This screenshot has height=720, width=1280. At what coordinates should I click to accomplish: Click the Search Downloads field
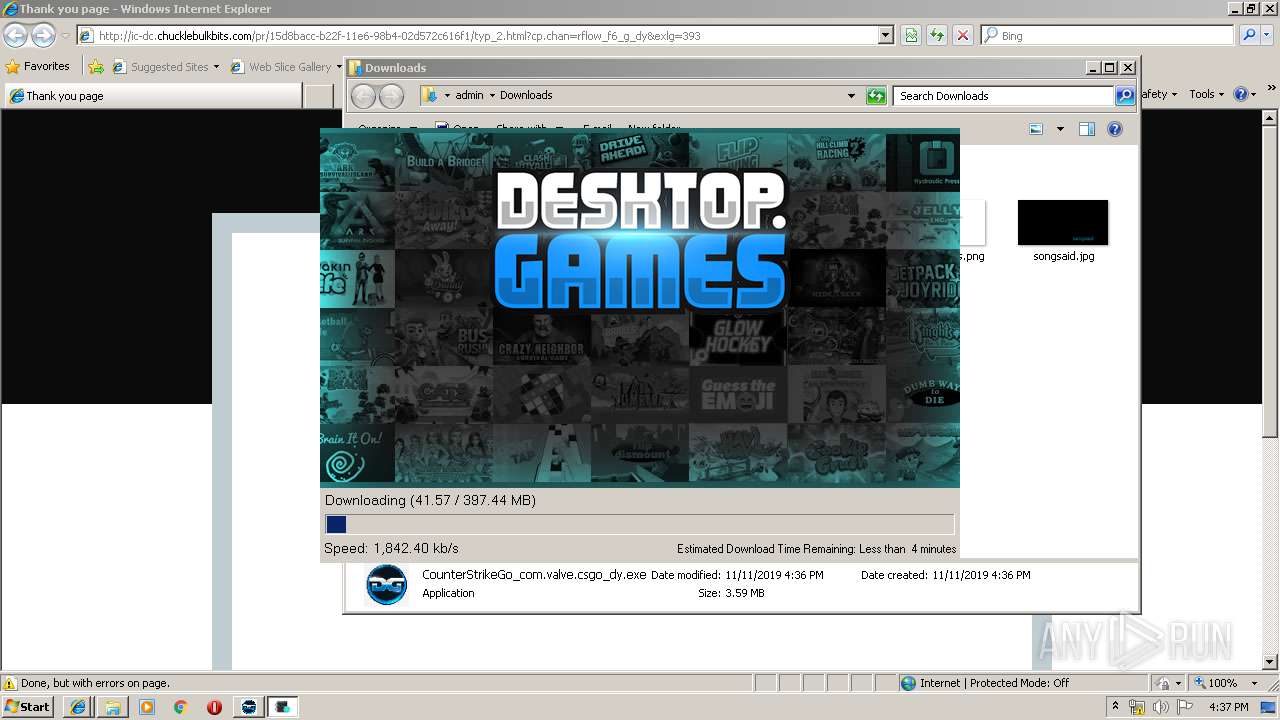tap(1003, 96)
